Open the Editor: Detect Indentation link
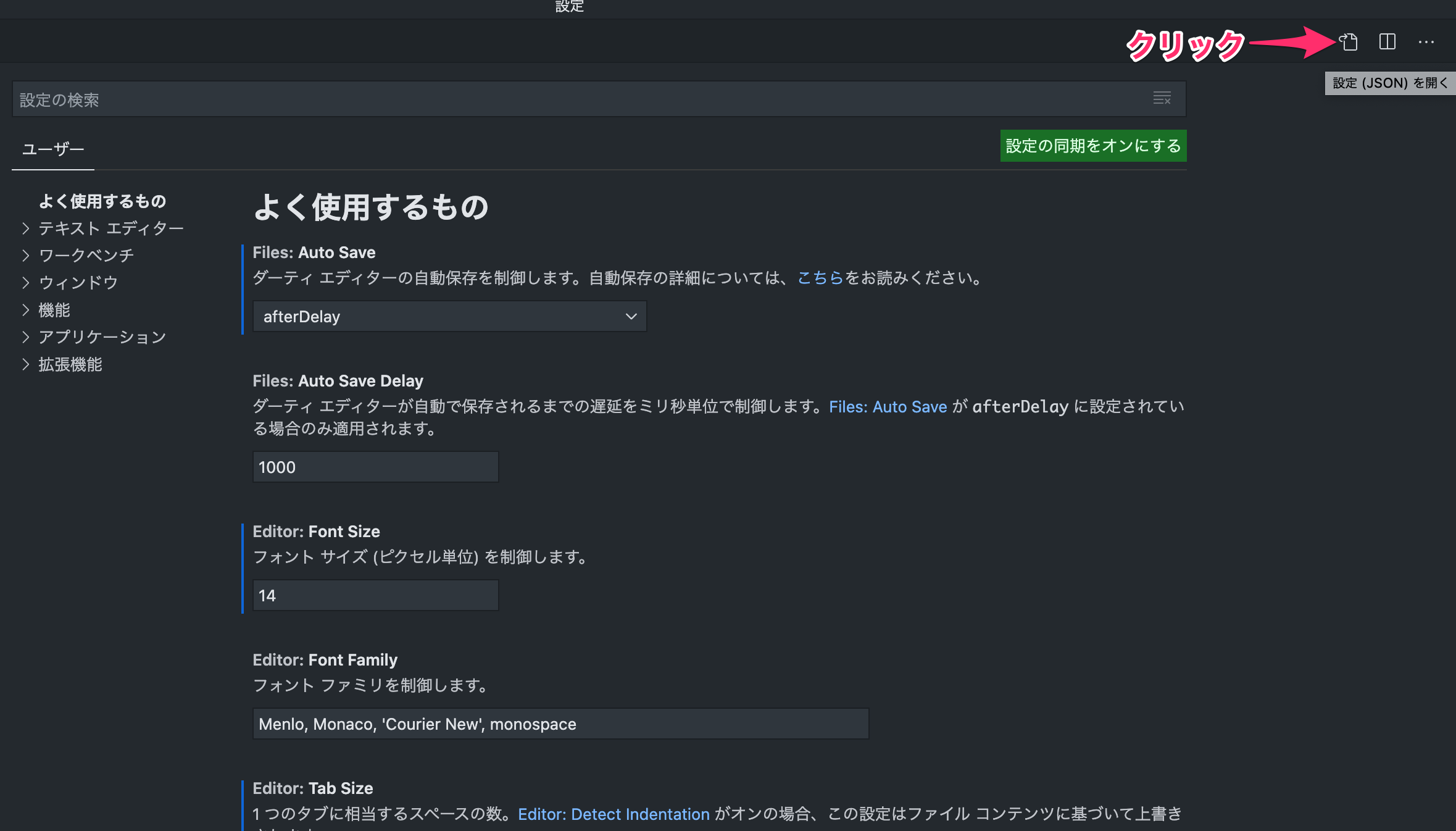The height and width of the screenshot is (831, 1456). click(613, 814)
